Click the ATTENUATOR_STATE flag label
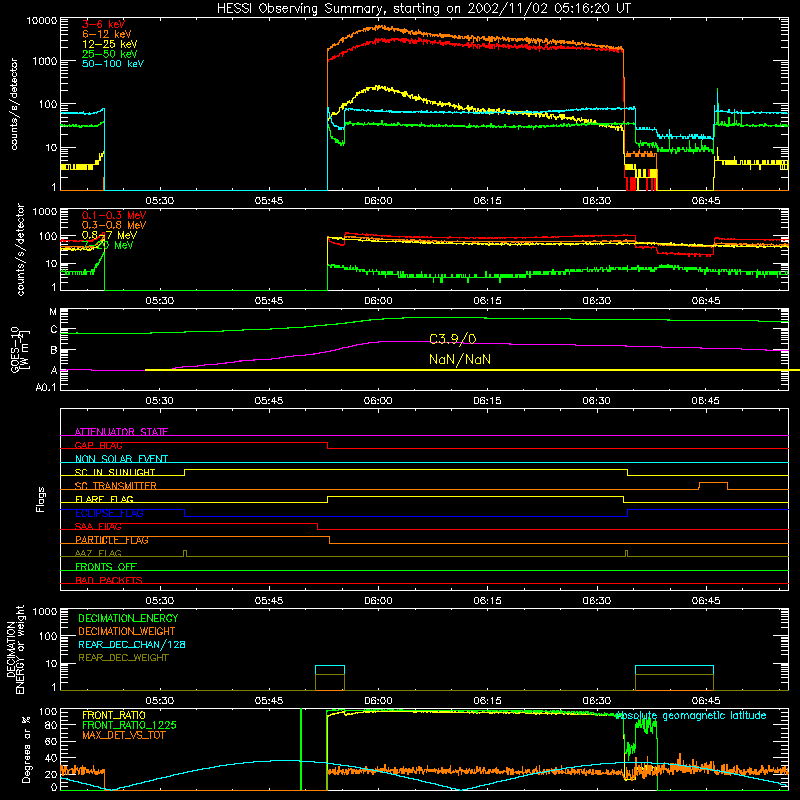The width and height of the screenshot is (800, 800). click(x=121, y=432)
